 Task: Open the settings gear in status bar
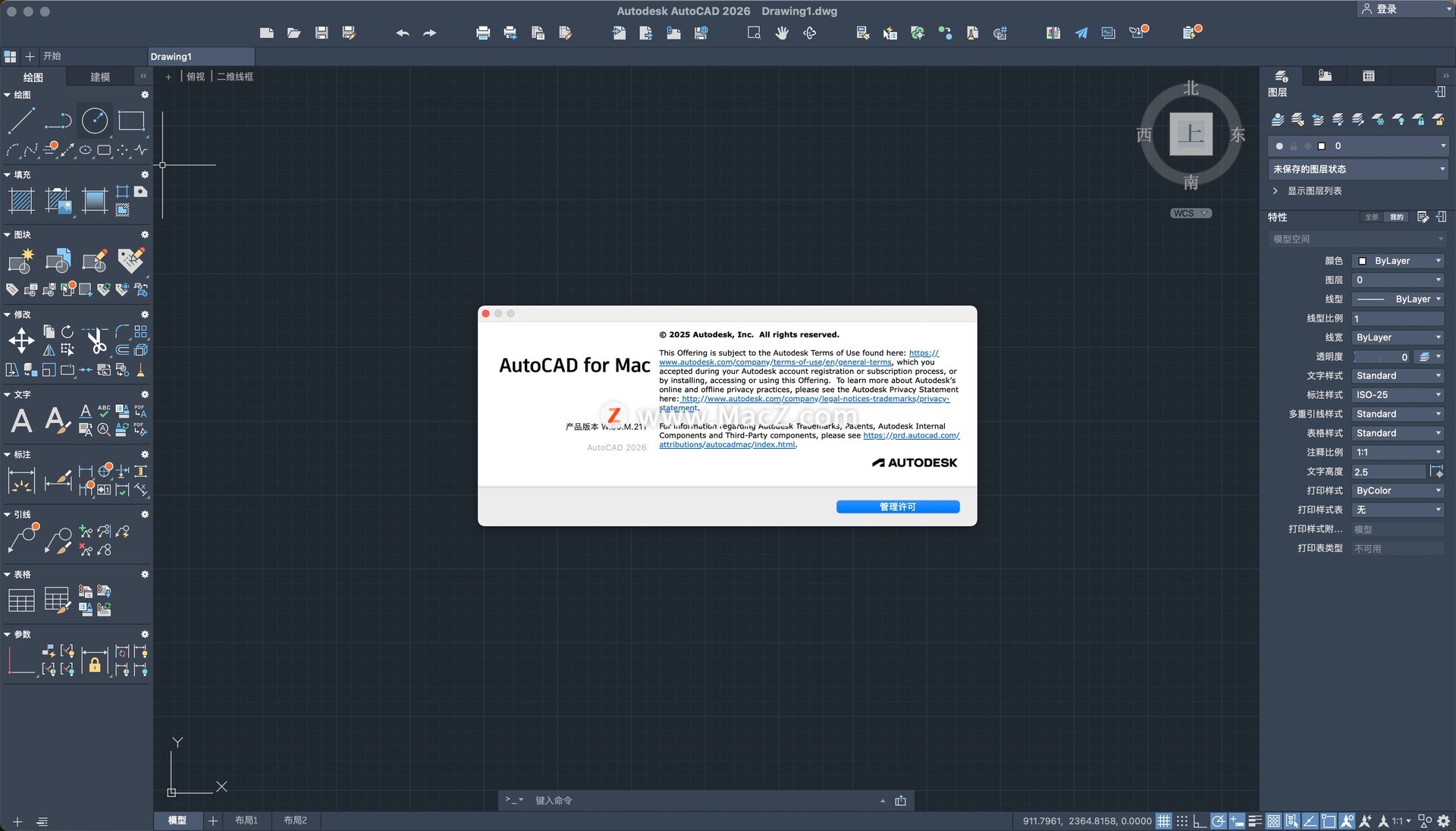click(x=1444, y=821)
